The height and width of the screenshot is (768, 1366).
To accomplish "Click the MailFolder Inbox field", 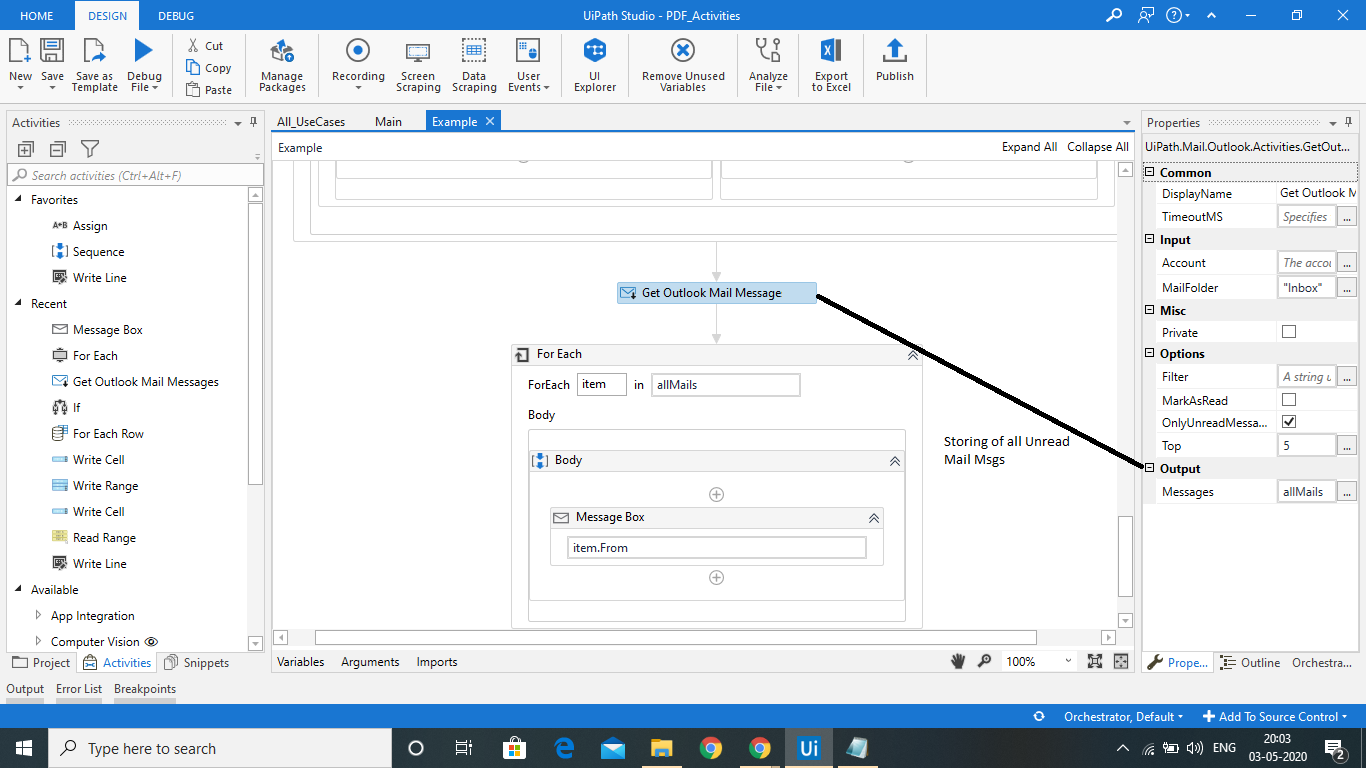I will [x=1307, y=287].
